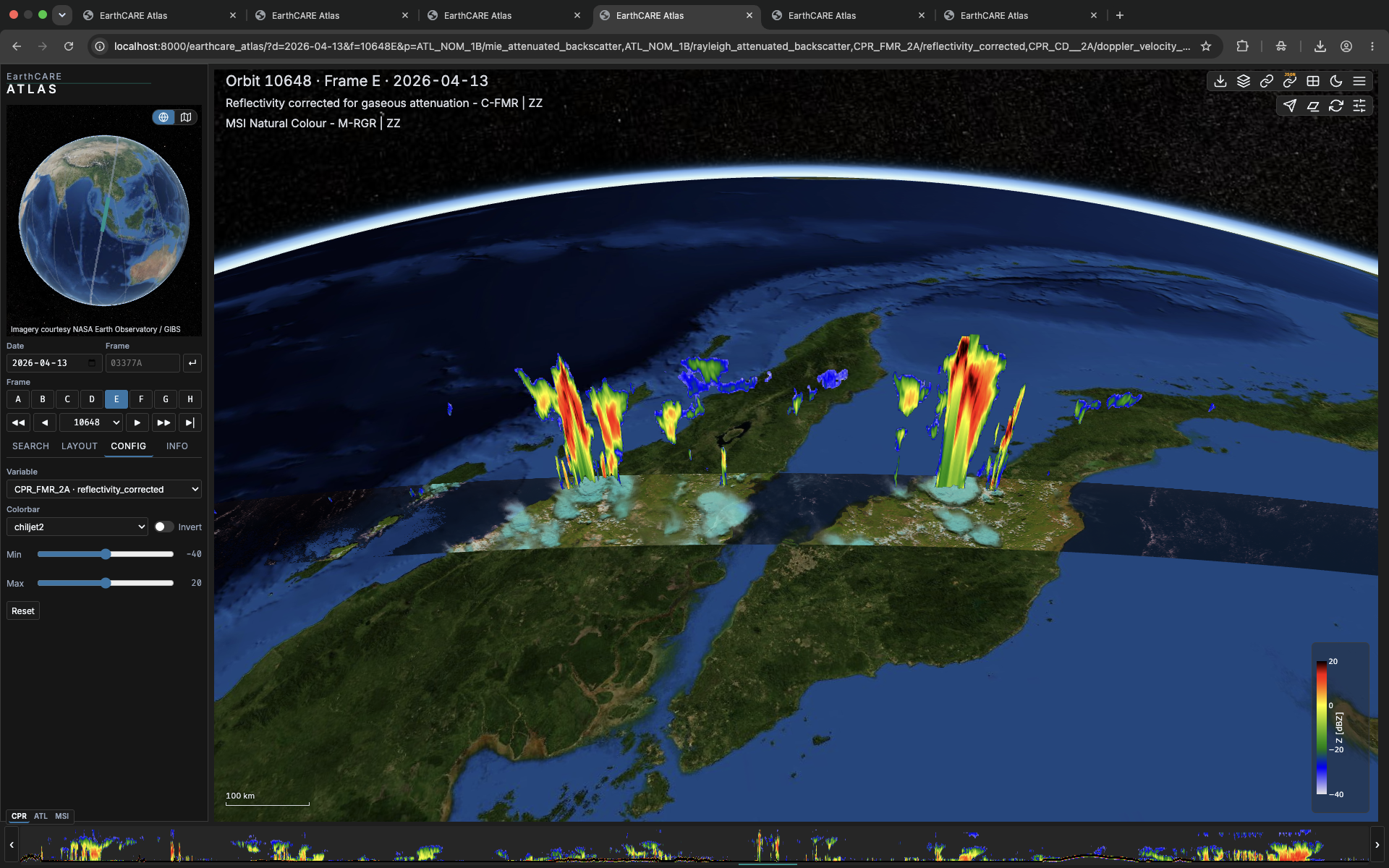1389x868 pixels.
Task: Click the address bar URL
Action: (651, 46)
